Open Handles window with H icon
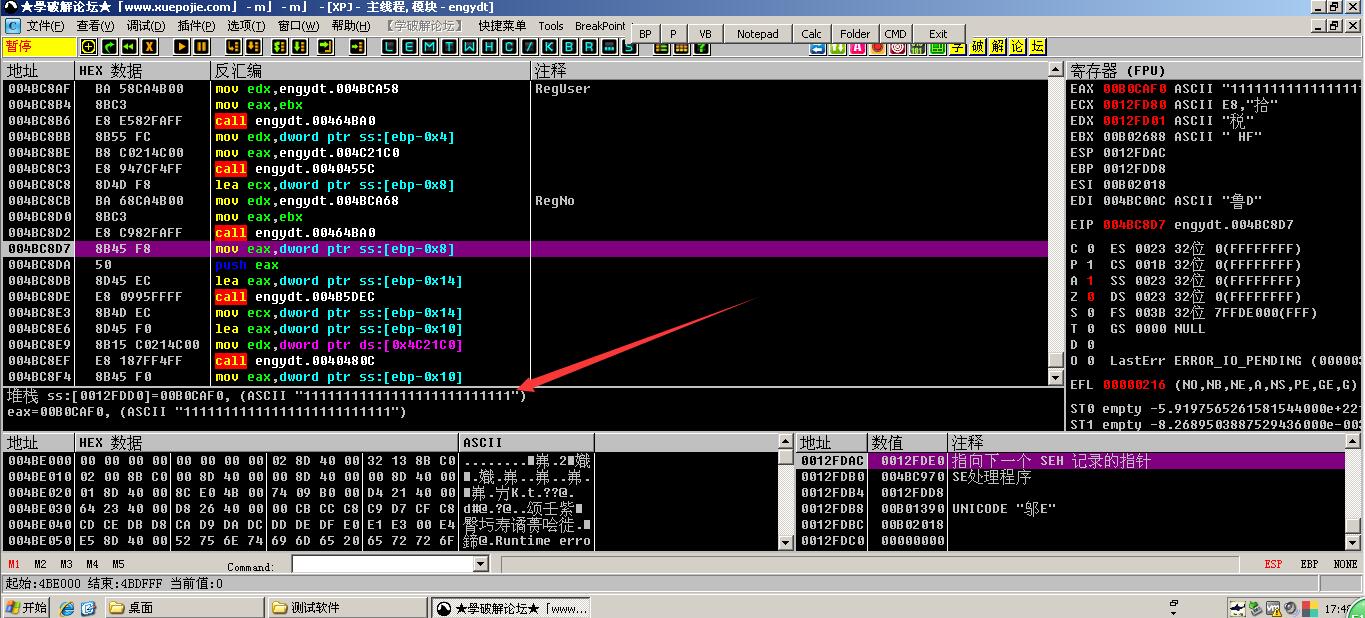The height and width of the screenshot is (618, 1365). click(489, 46)
